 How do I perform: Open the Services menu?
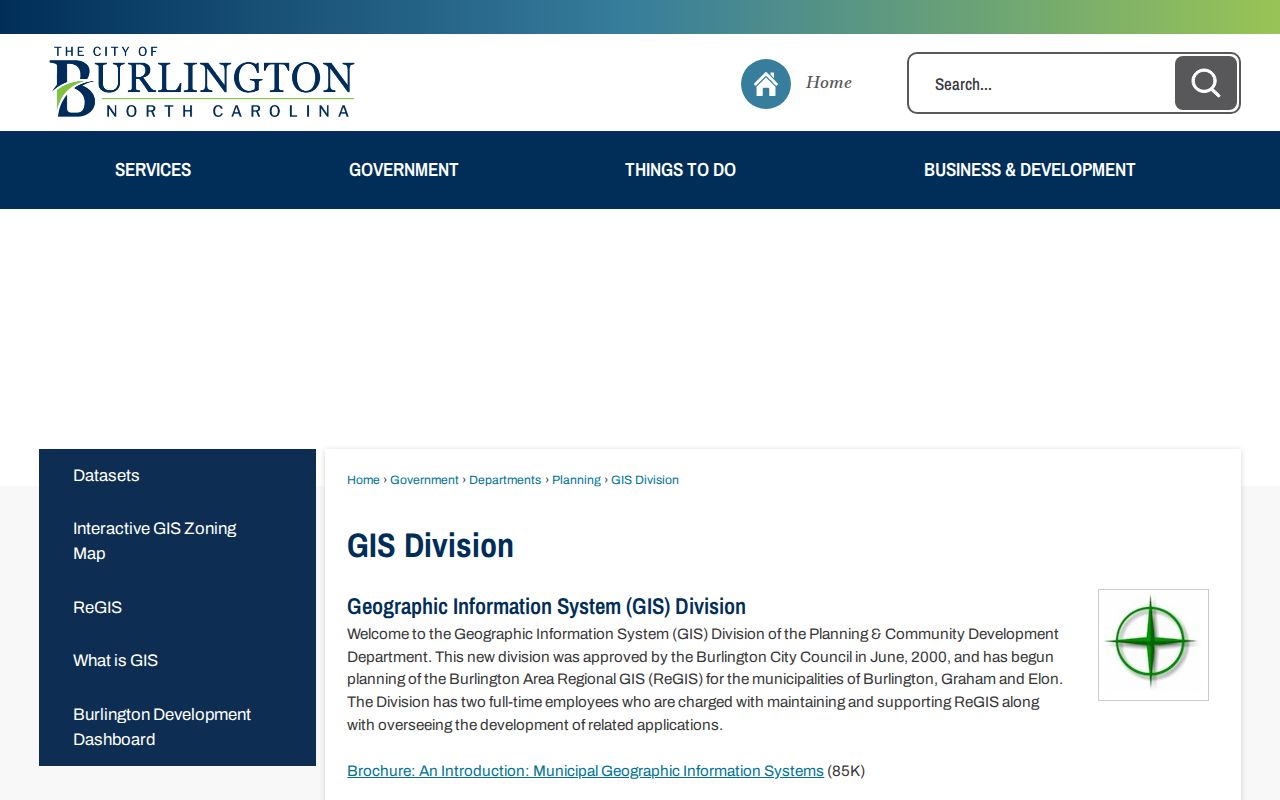click(x=153, y=170)
